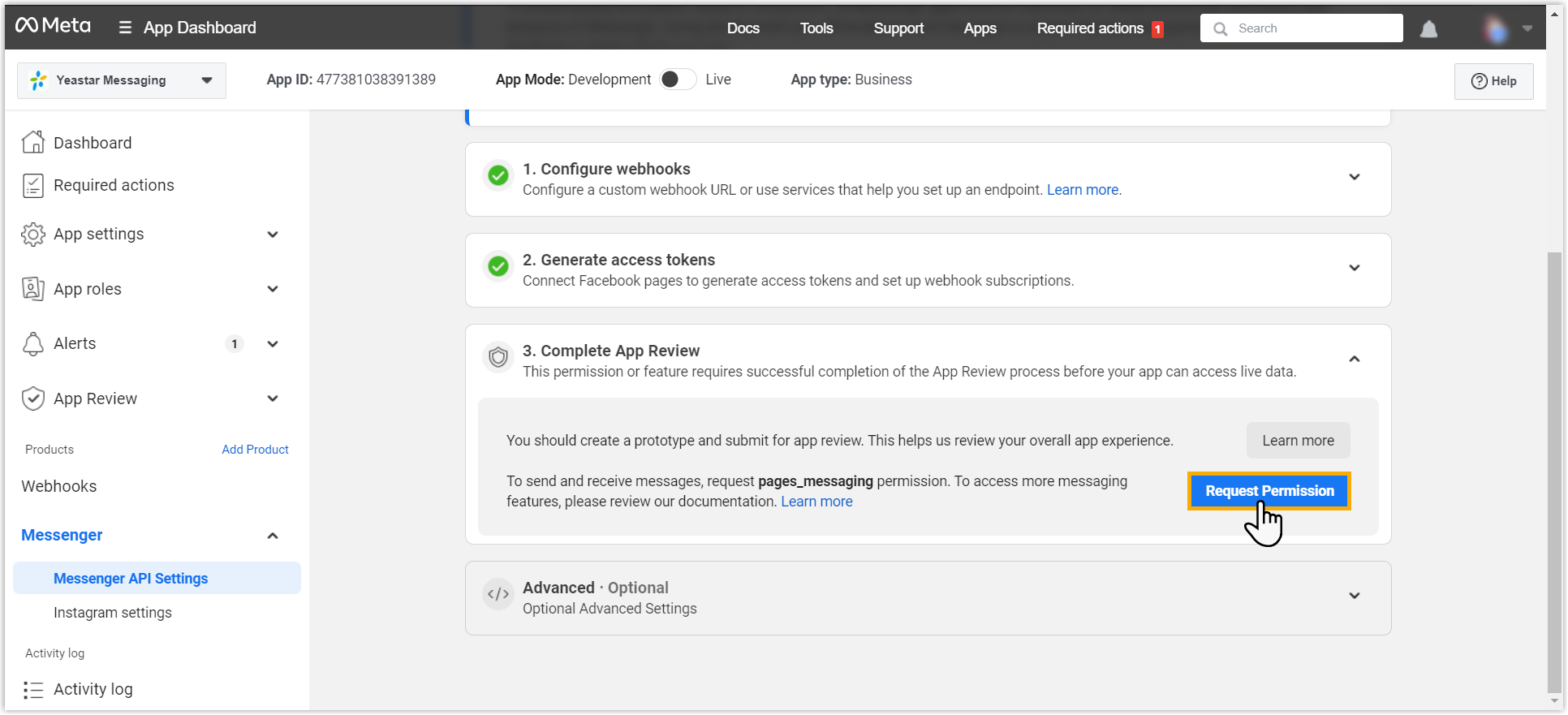Click the Activity log list icon
1568x715 pixels.
tap(33, 690)
